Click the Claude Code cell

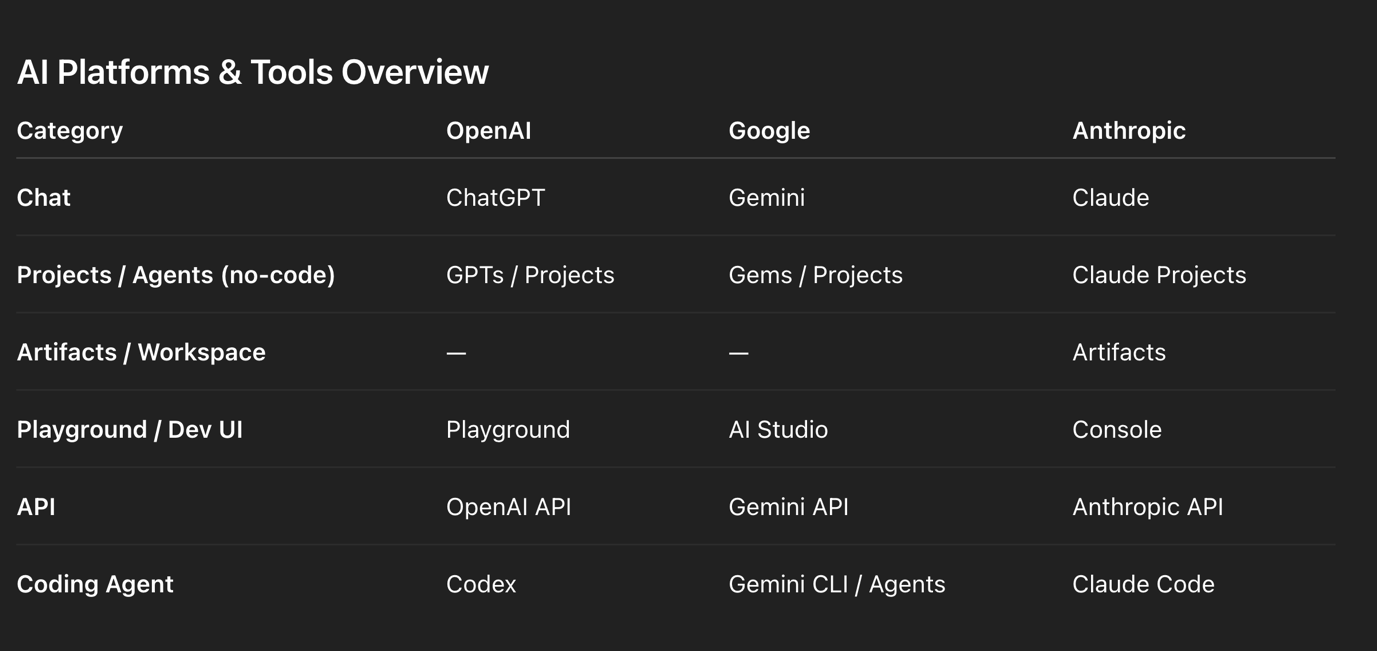[1143, 584]
